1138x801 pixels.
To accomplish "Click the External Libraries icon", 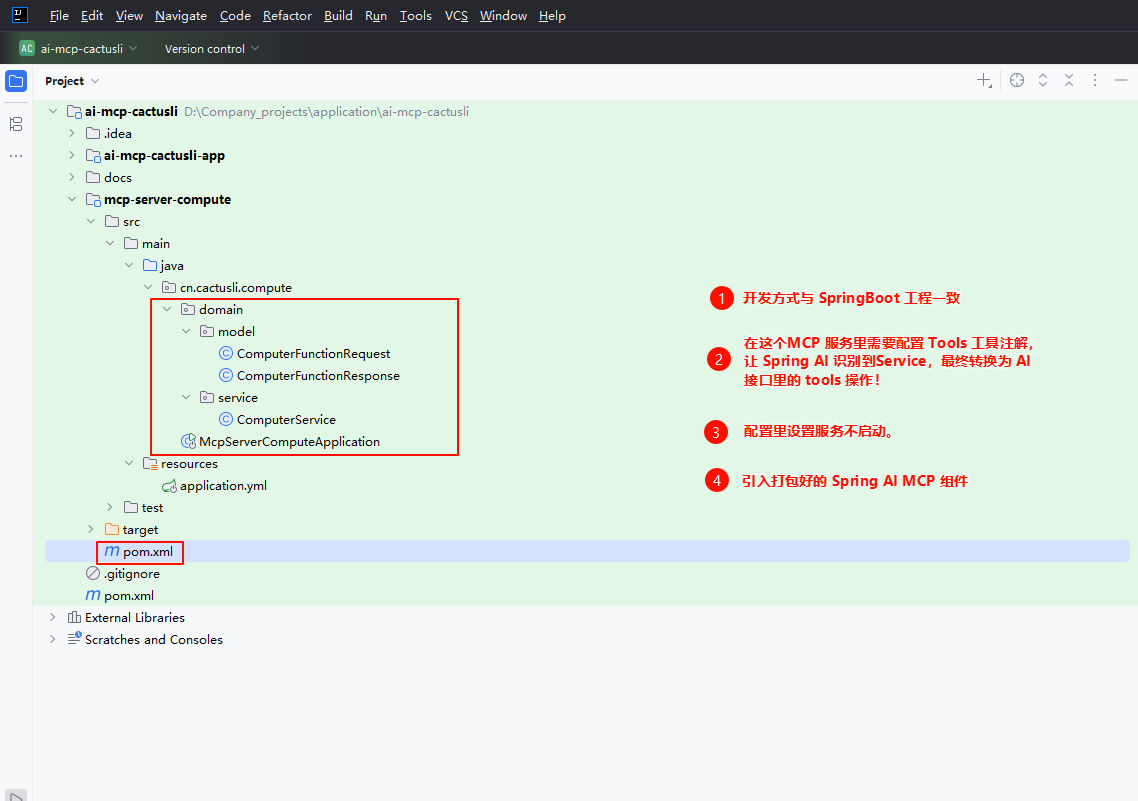I will click(x=74, y=617).
